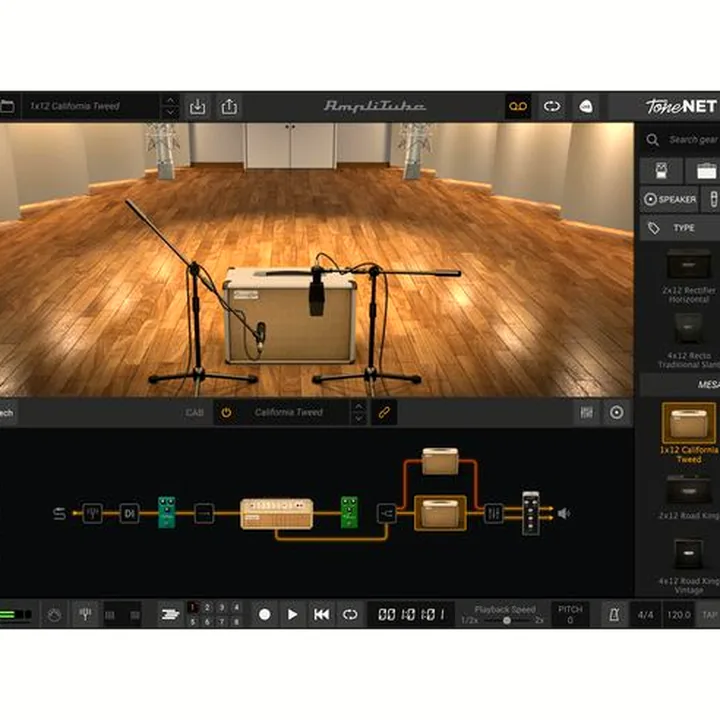Select the tuner block in signal chain
The image size is (720, 720).
pyautogui.click(x=92, y=513)
